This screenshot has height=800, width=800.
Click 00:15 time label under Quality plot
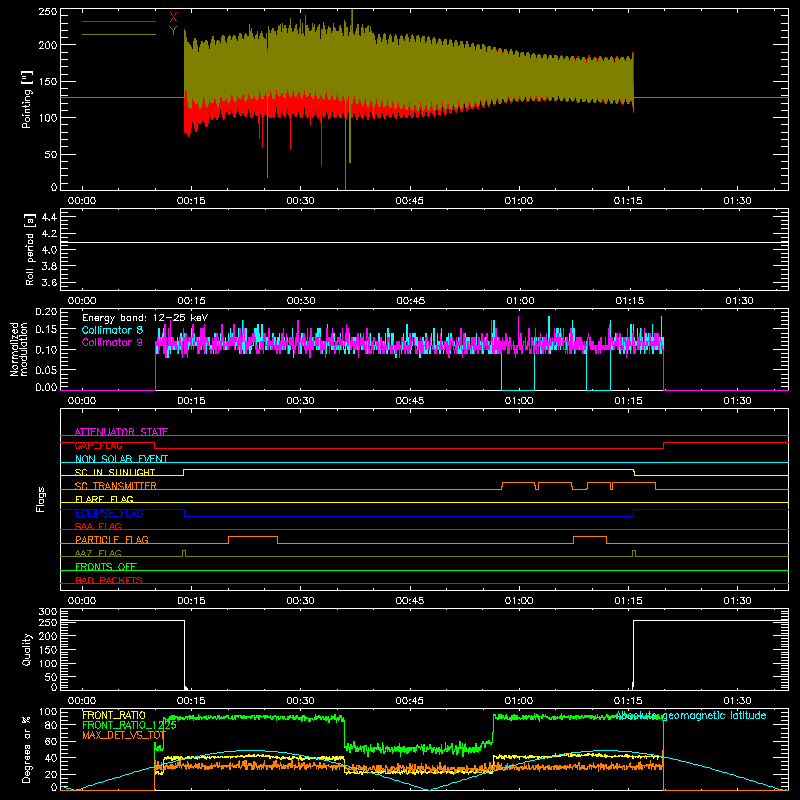click(x=191, y=701)
